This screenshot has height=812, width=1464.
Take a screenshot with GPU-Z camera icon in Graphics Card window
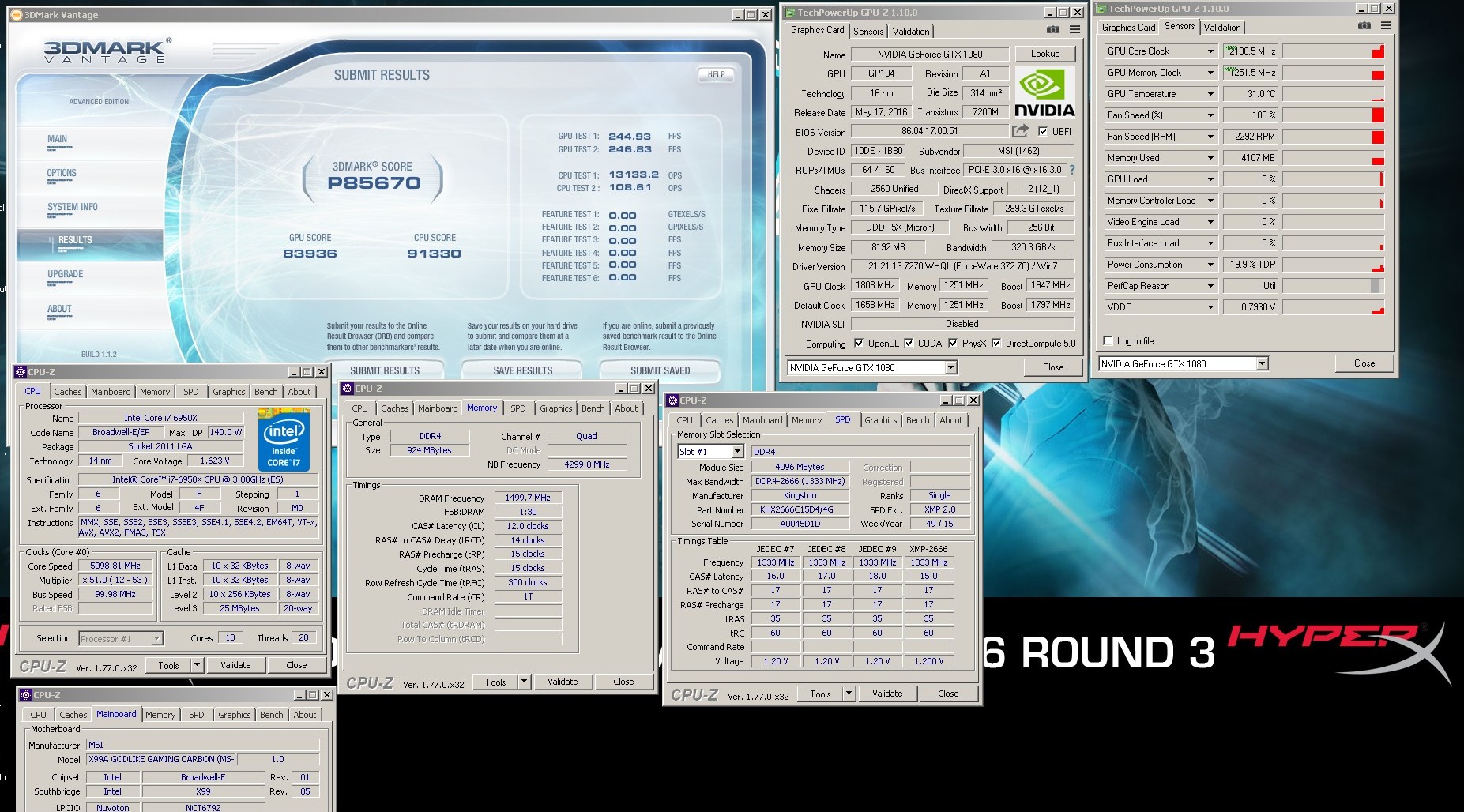[x=1053, y=30]
